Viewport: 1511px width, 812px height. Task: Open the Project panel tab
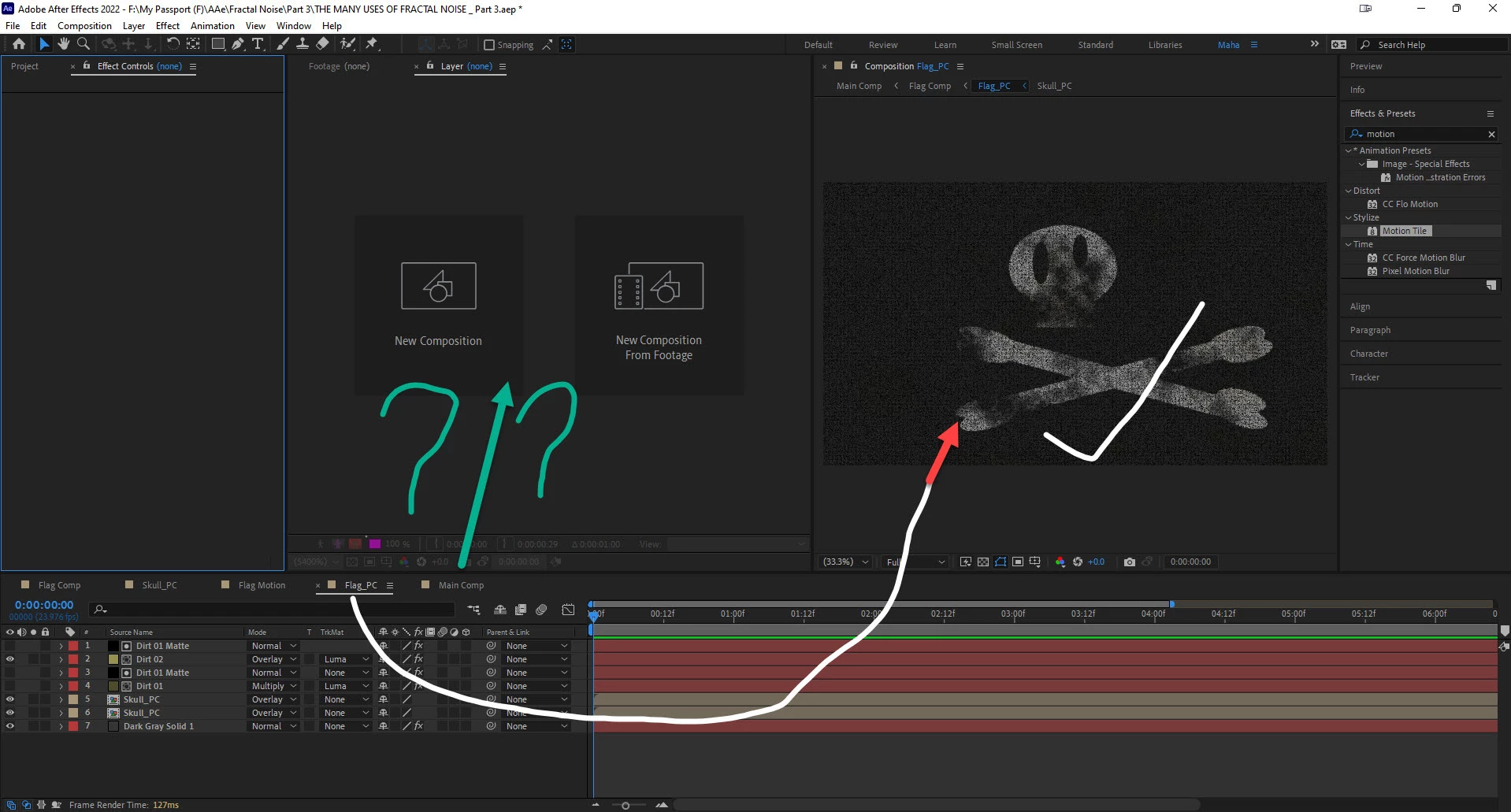tap(24, 66)
